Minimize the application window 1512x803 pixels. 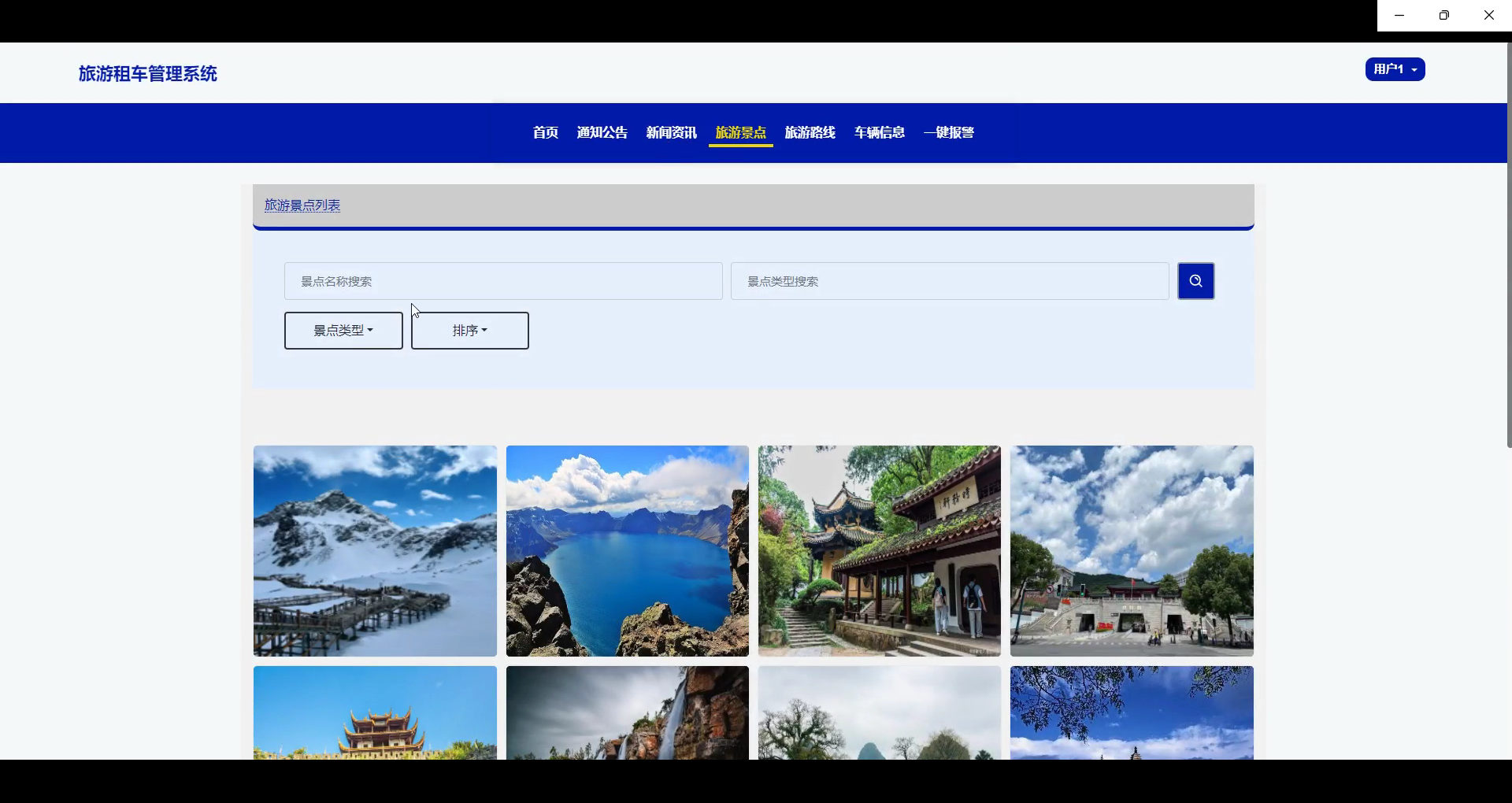pos(1399,15)
